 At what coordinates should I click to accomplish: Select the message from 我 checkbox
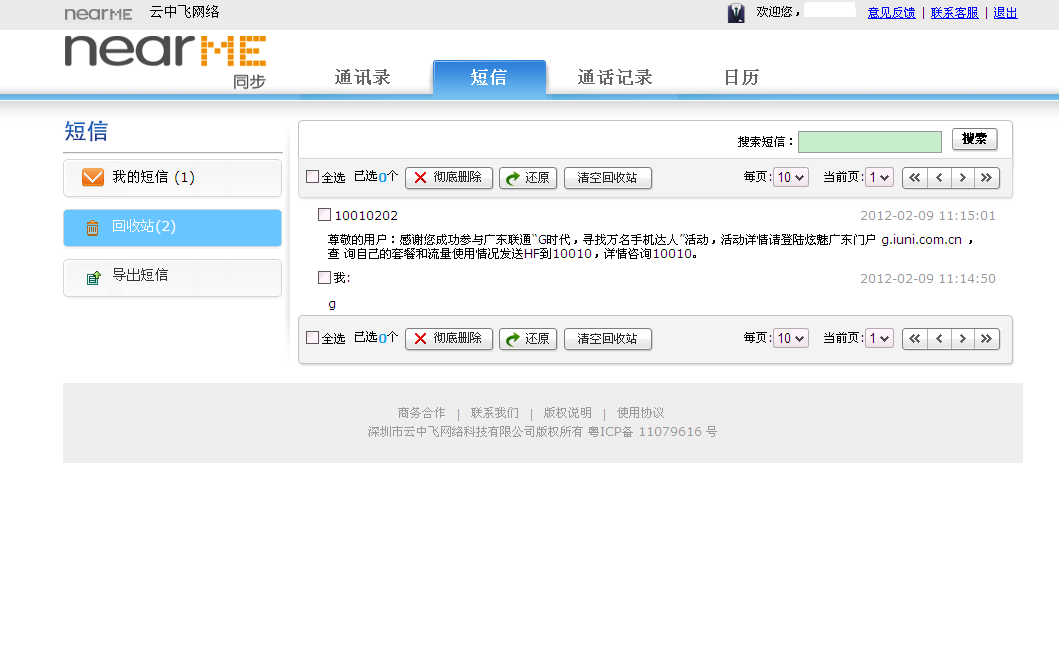324,277
